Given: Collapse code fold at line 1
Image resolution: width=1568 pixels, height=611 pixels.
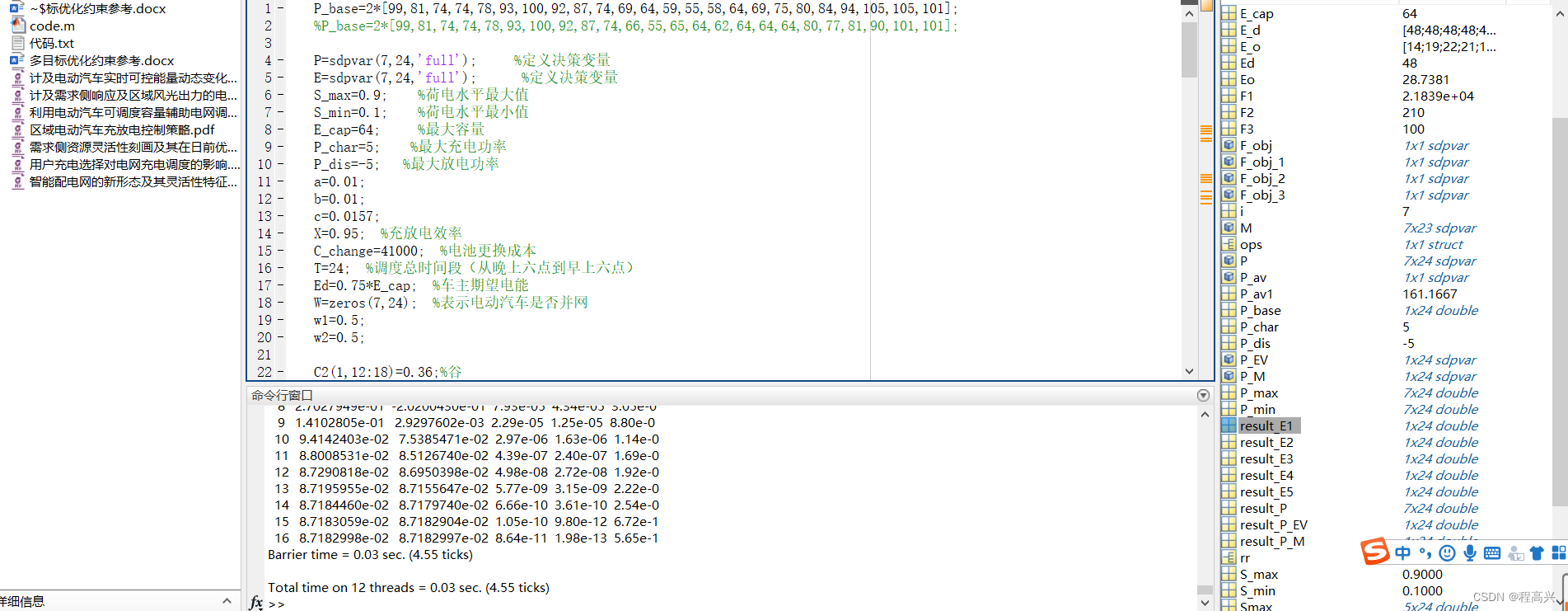Looking at the screenshot, I should (x=280, y=8).
